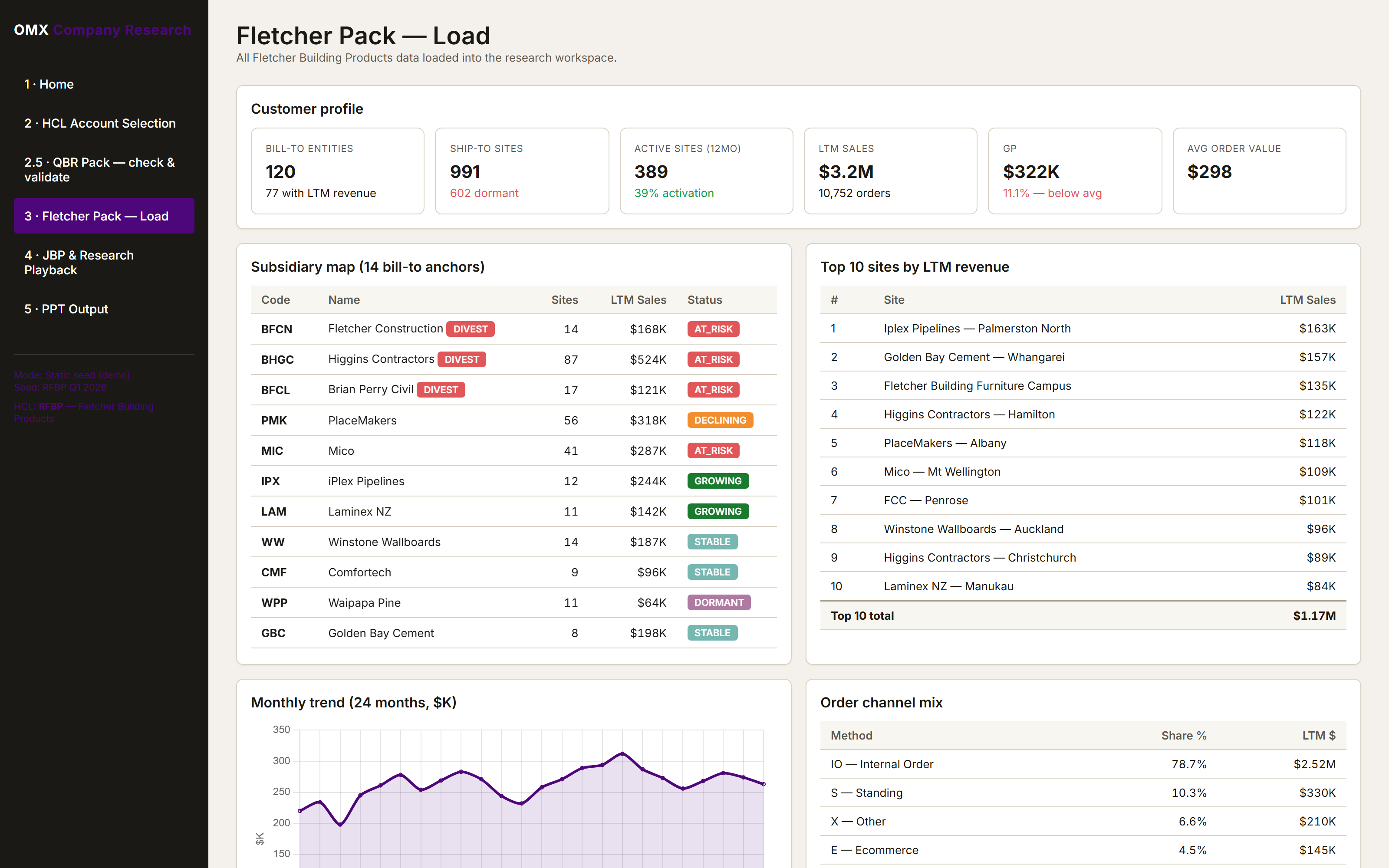The width and height of the screenshot is (1389, 868).
Task: Click the Ship-To Sites card value 991
Action: (x=465, y=172)
